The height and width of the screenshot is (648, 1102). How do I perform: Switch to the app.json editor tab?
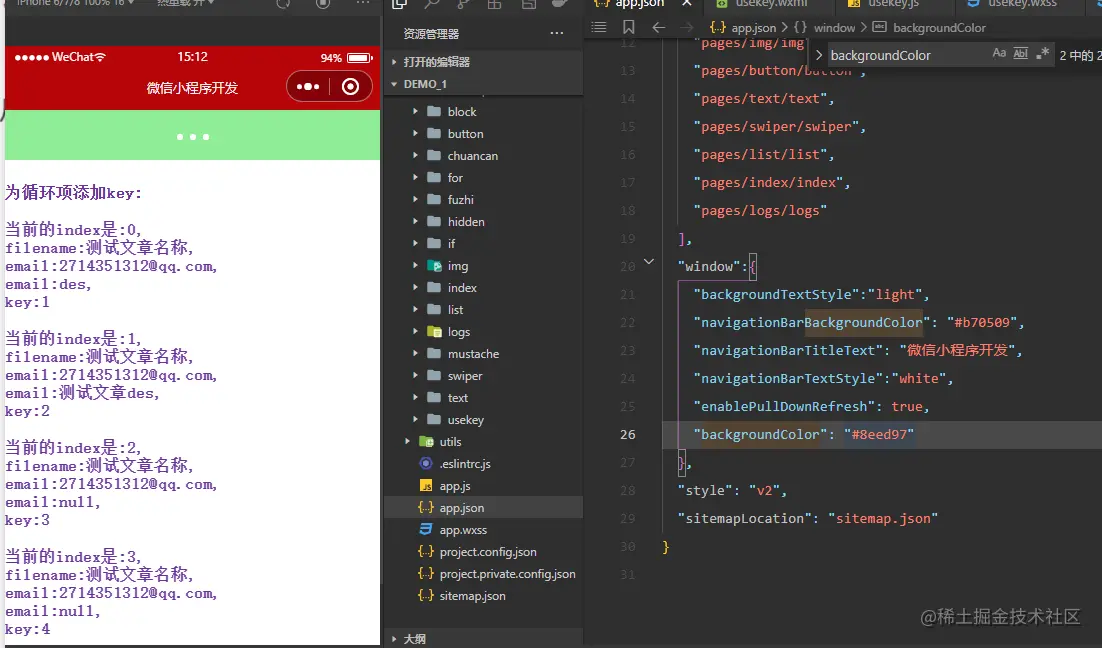tap(638, 4)
